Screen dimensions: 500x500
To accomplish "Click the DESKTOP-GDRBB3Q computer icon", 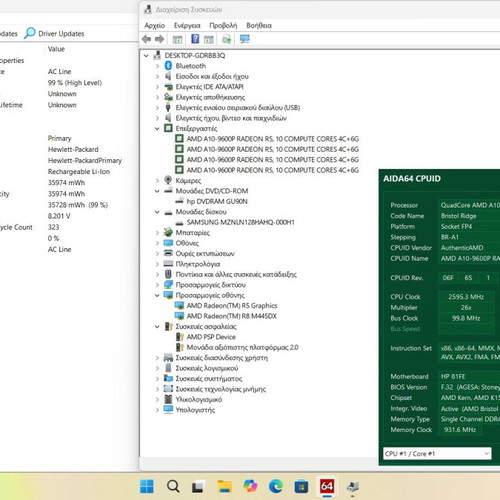I will tap(157, 55).
